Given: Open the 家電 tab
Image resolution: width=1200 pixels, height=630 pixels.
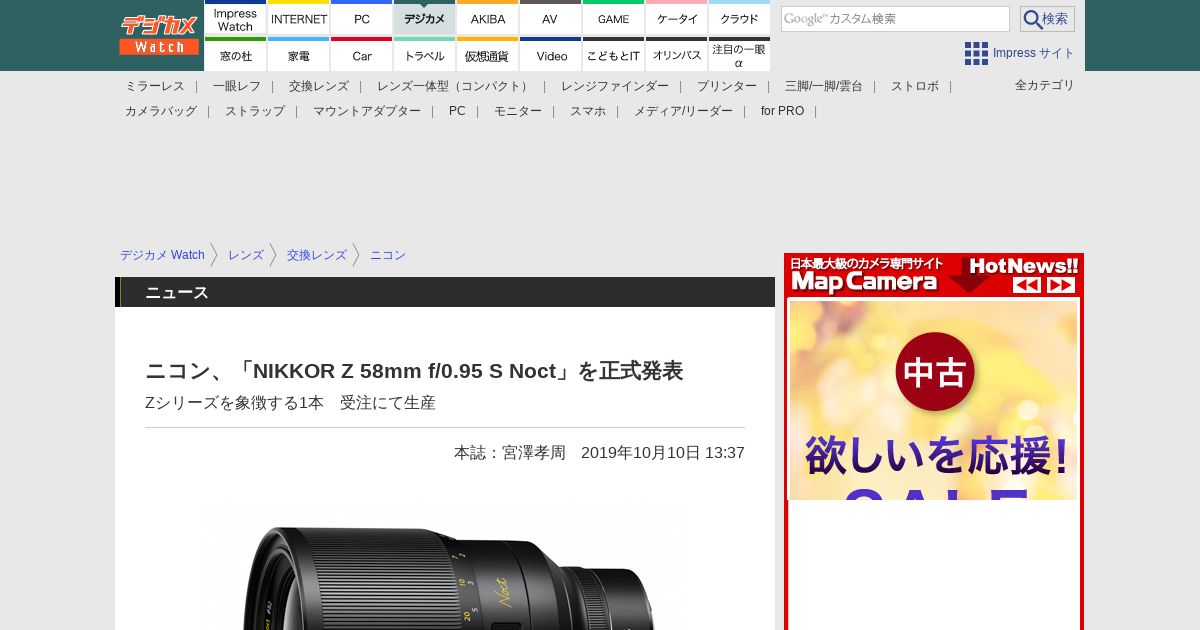Looking at the screenshot, I should (299, 55).
